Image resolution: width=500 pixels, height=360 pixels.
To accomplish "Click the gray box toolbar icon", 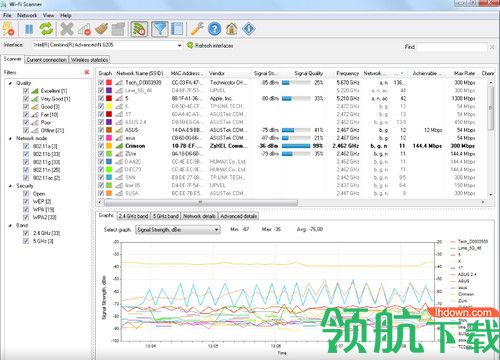I will [118, 29].
